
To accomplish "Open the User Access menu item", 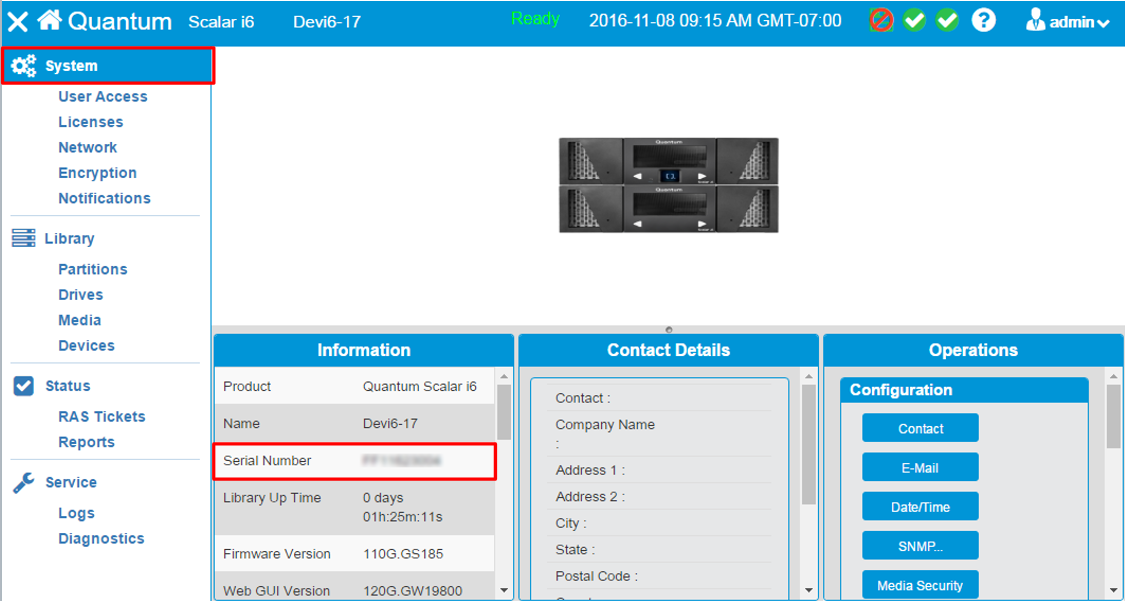I will coord(103,97).
